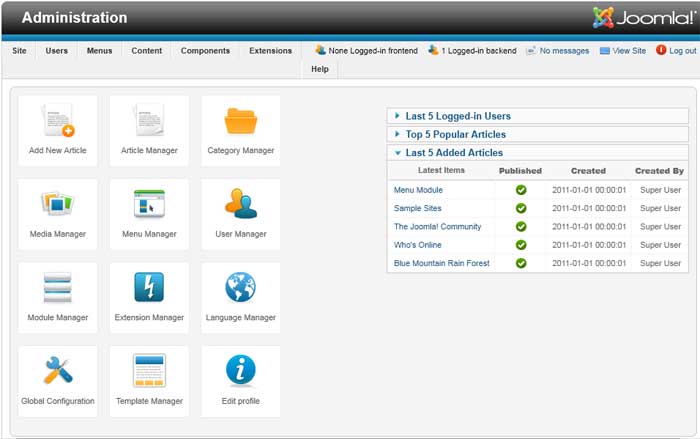Click the Super User cell for Menu Module
The width and height of the screenshot is (700, 439).
click(660, 190)
